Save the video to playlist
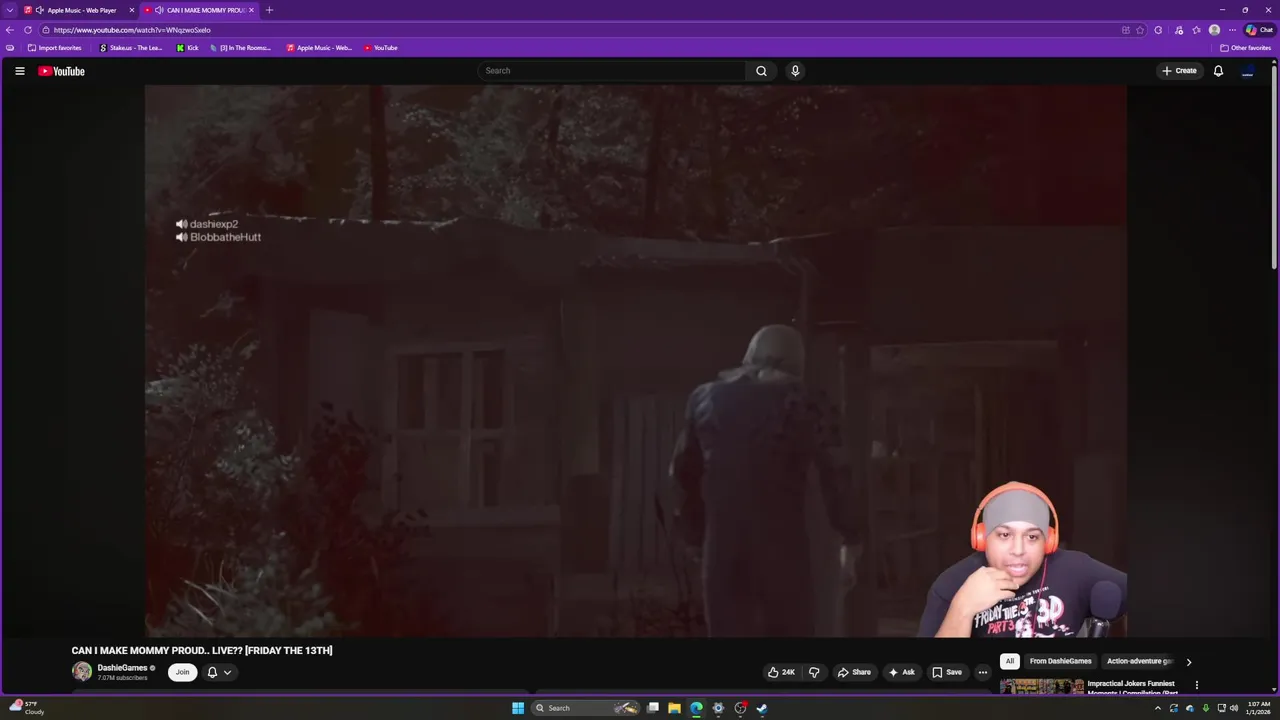Image resolution: width=1280 pixels, height=720 pixels. click(x=946, y=672)
